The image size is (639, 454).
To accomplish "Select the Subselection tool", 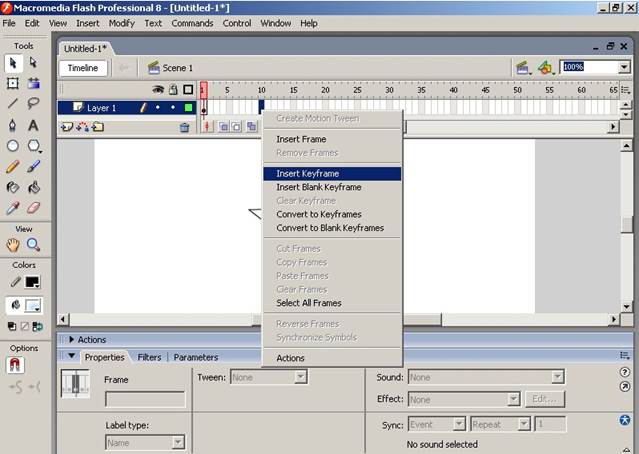I will coord(33,63).
